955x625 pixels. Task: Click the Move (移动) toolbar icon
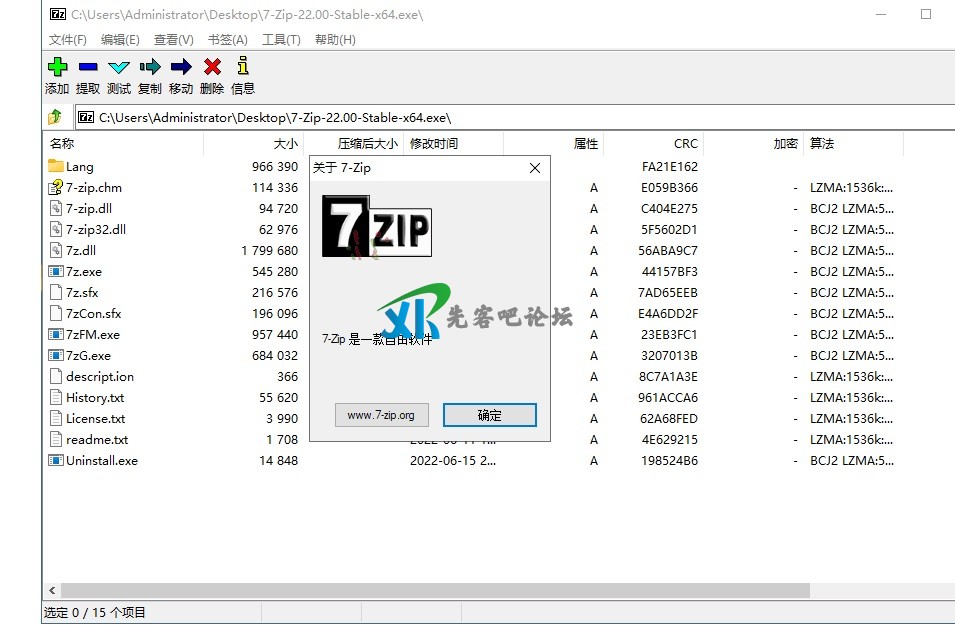(x=181, y=67)
